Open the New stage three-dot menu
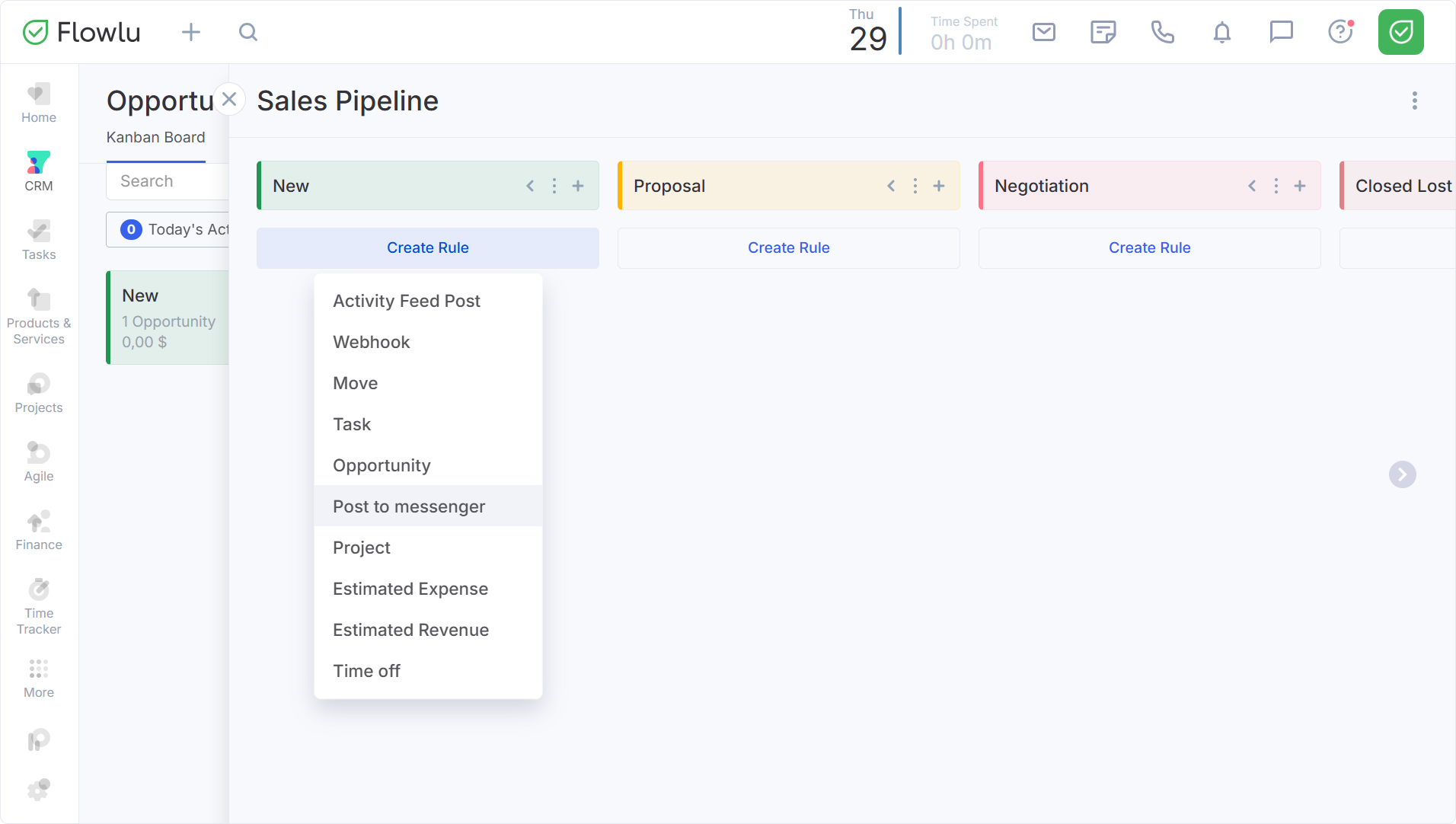1456x824 pixels. point(554,186)
